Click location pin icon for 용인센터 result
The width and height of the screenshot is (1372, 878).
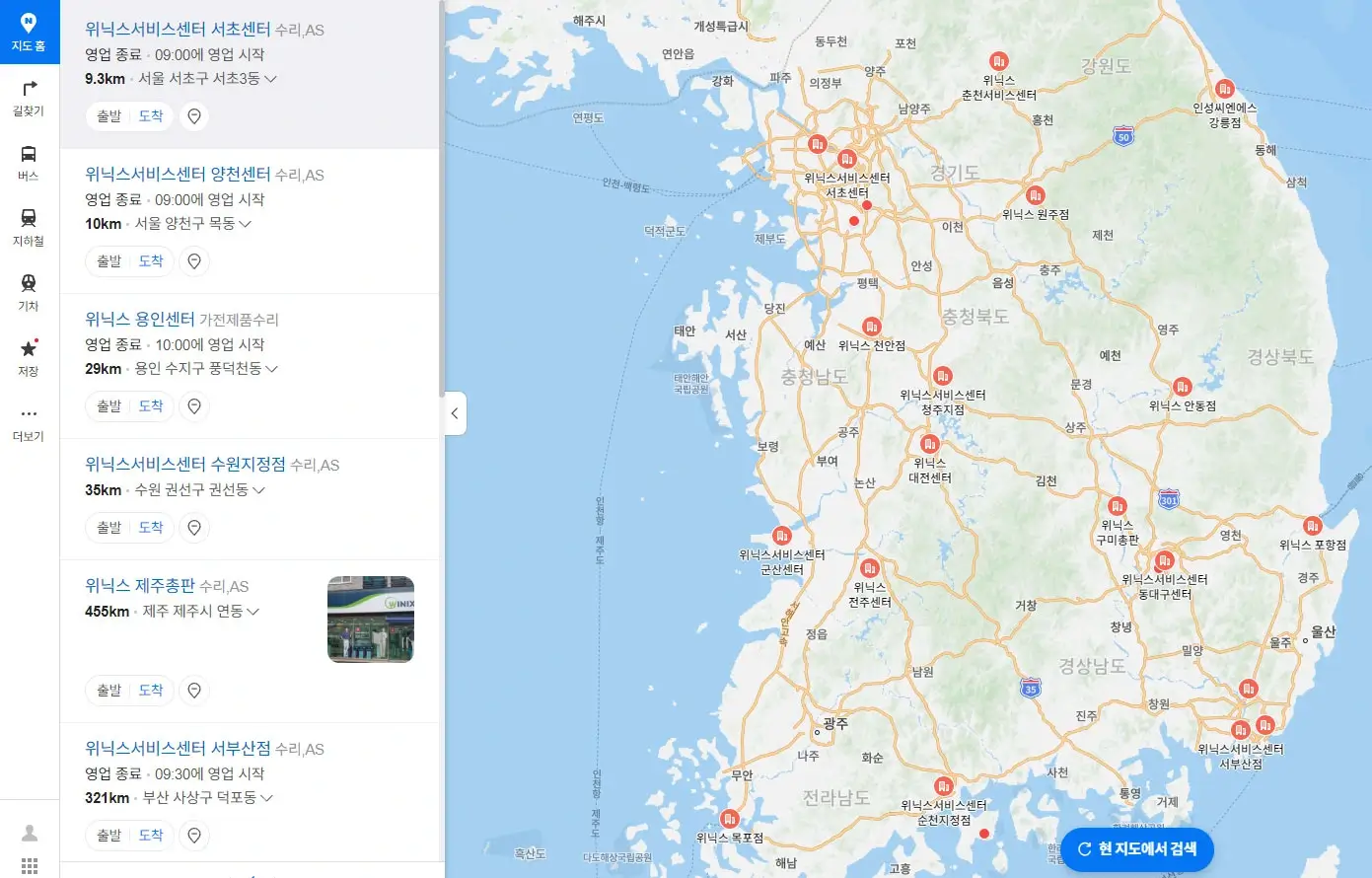pyautogui.click(x=194, y=406)
